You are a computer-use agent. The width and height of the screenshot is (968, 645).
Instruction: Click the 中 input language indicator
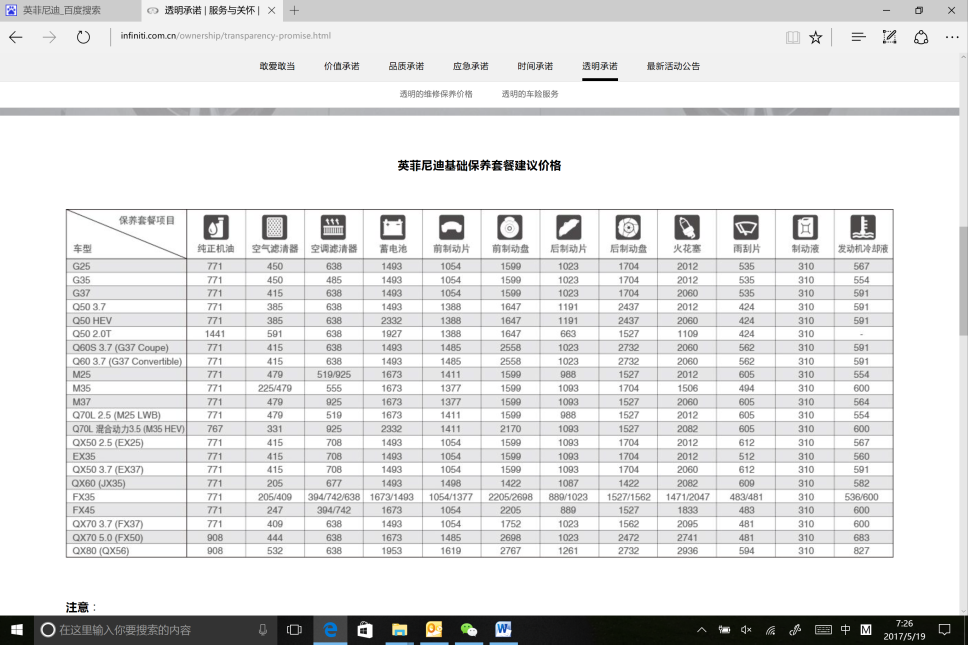pyautogui.click(x=845, y=630)
